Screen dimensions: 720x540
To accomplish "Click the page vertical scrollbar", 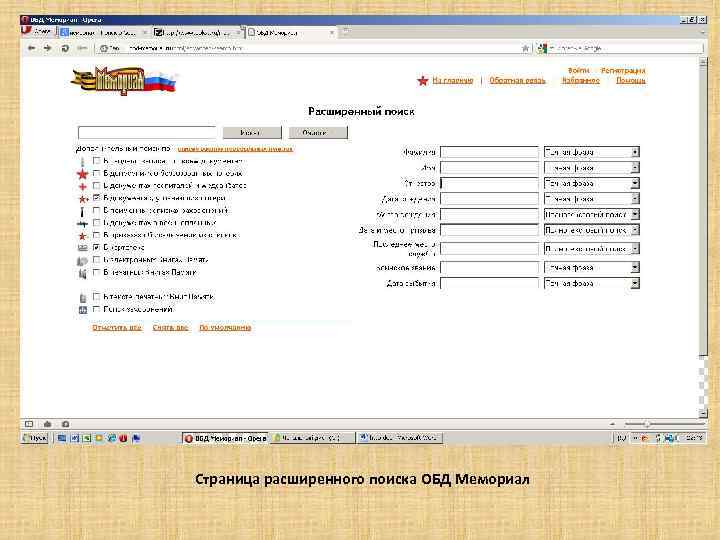I will pos(703,237).
